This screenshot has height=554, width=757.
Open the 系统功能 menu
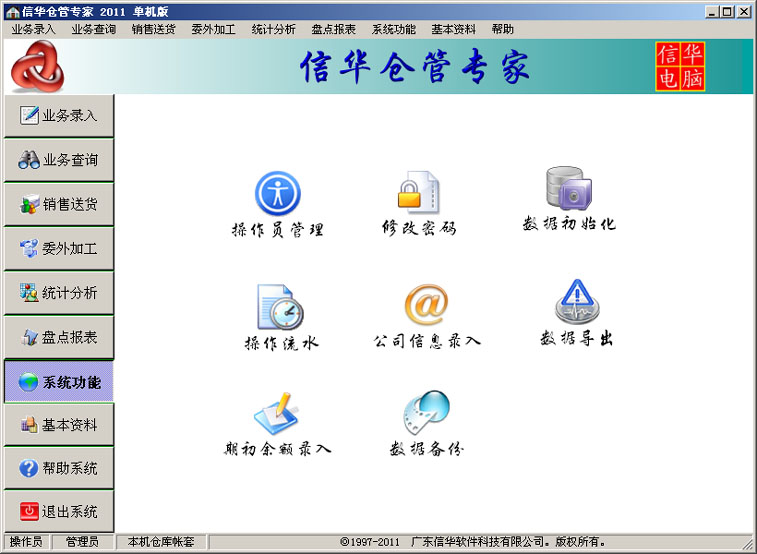(393, 29)
